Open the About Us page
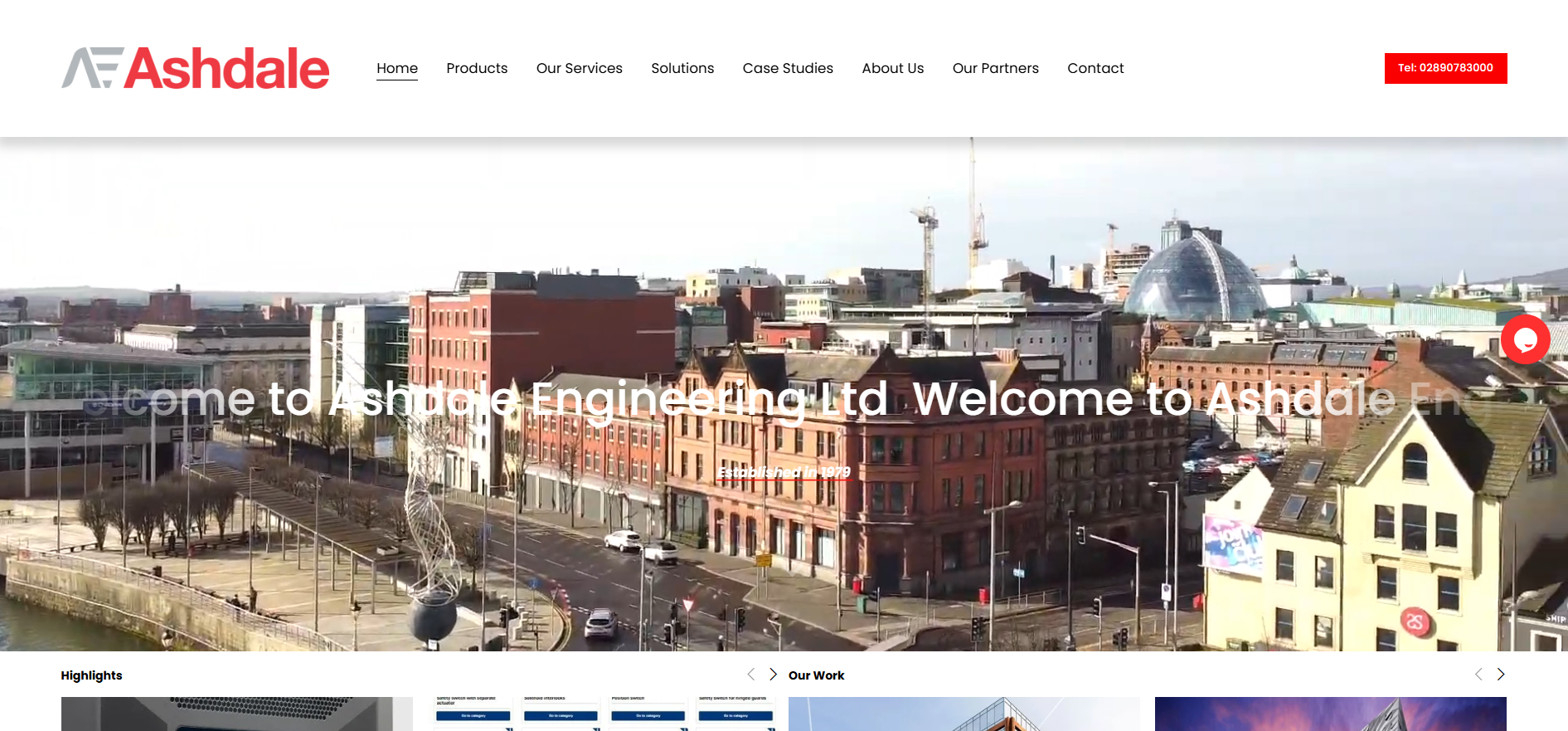 [x=892, y=68]
